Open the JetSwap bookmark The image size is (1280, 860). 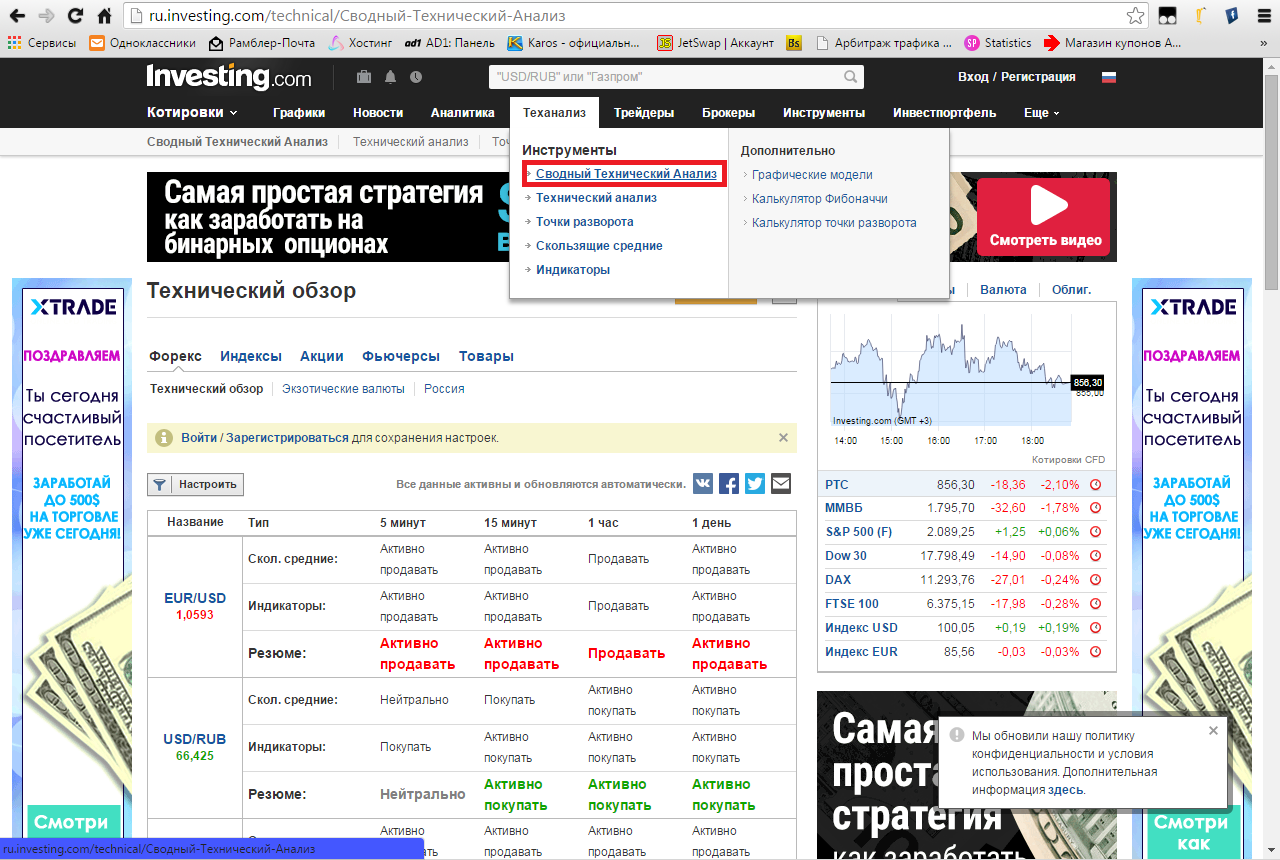(x=715, y=43)
